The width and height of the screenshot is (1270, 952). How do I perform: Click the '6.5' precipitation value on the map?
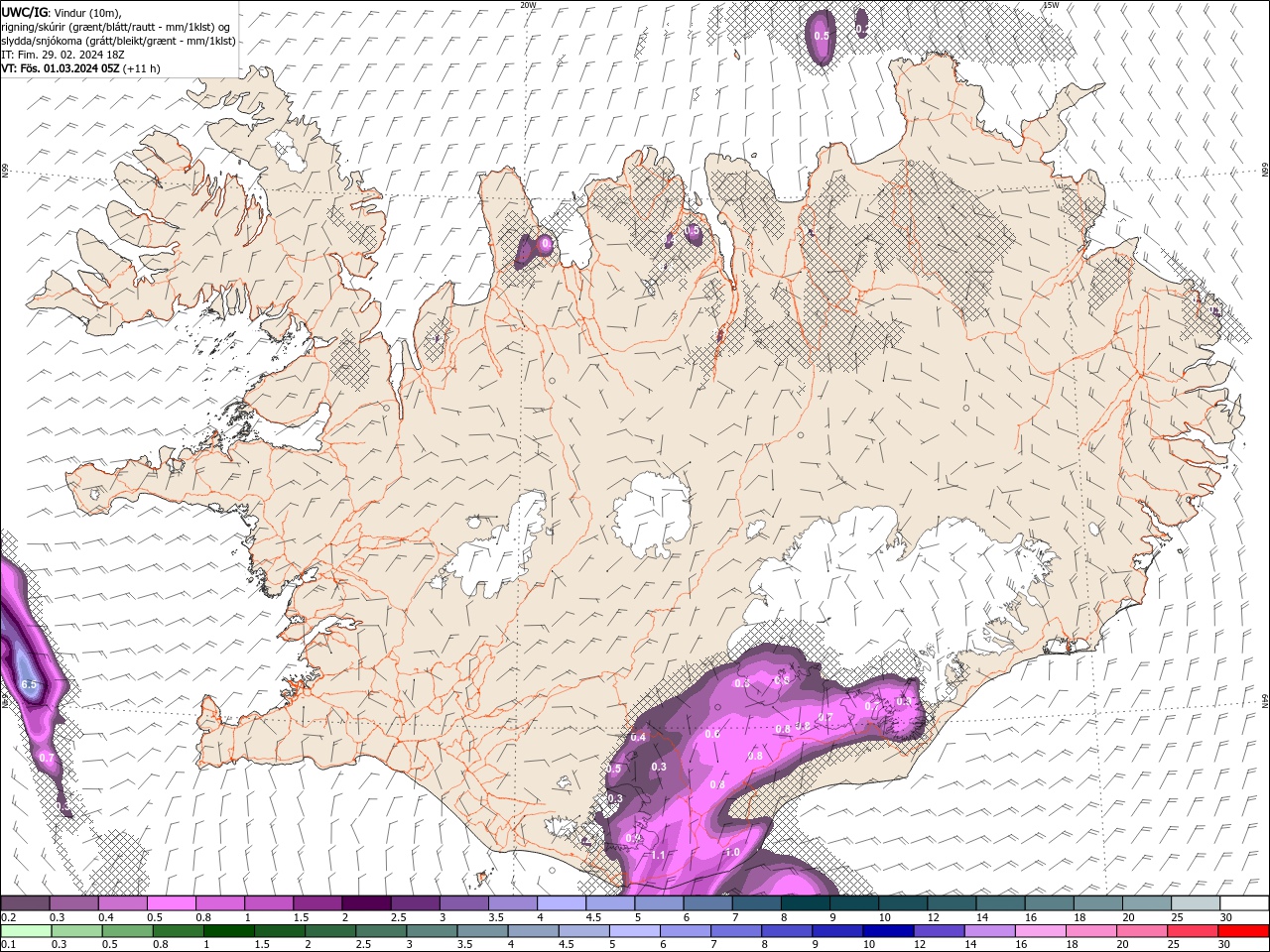(29, 684)
